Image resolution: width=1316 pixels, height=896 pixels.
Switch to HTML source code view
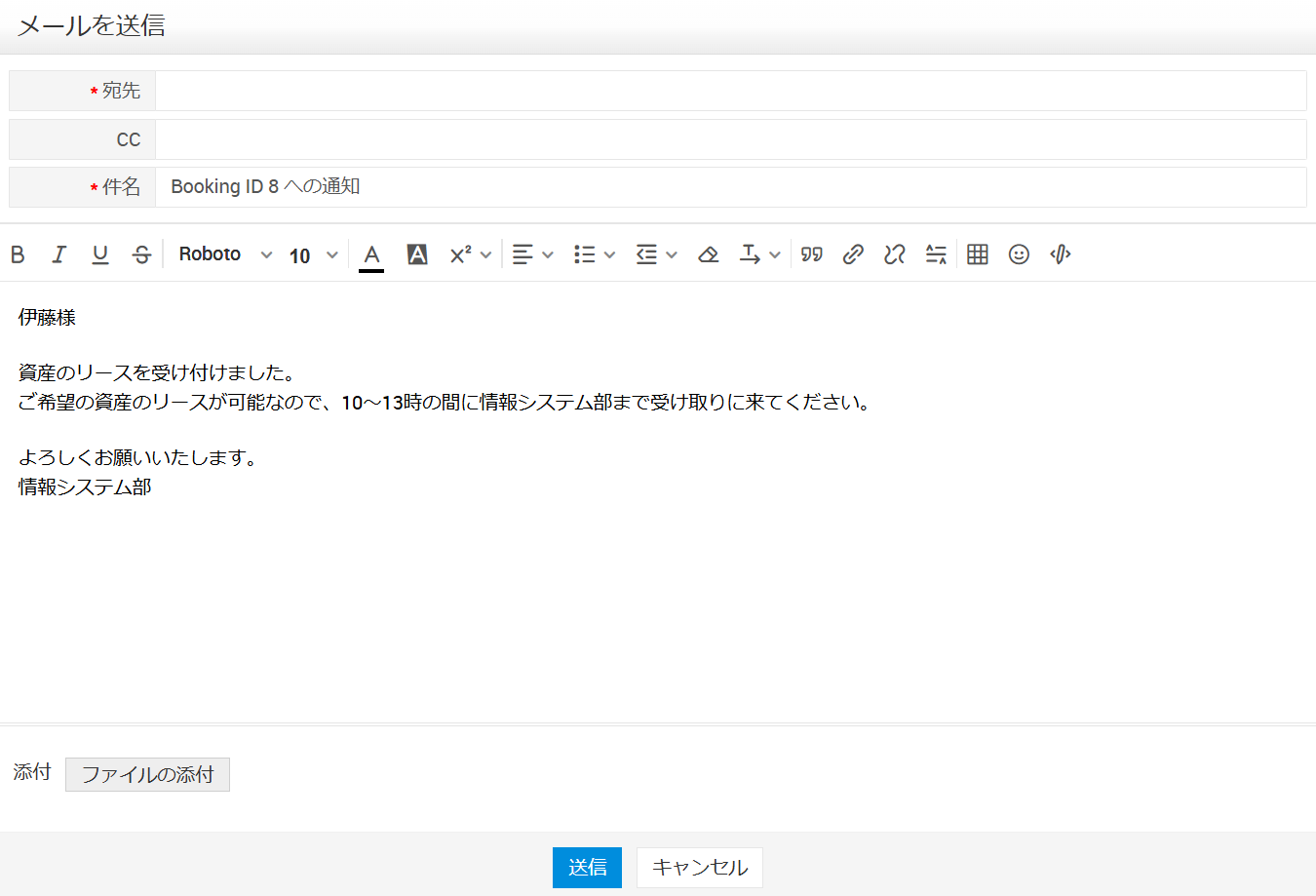1061,254
